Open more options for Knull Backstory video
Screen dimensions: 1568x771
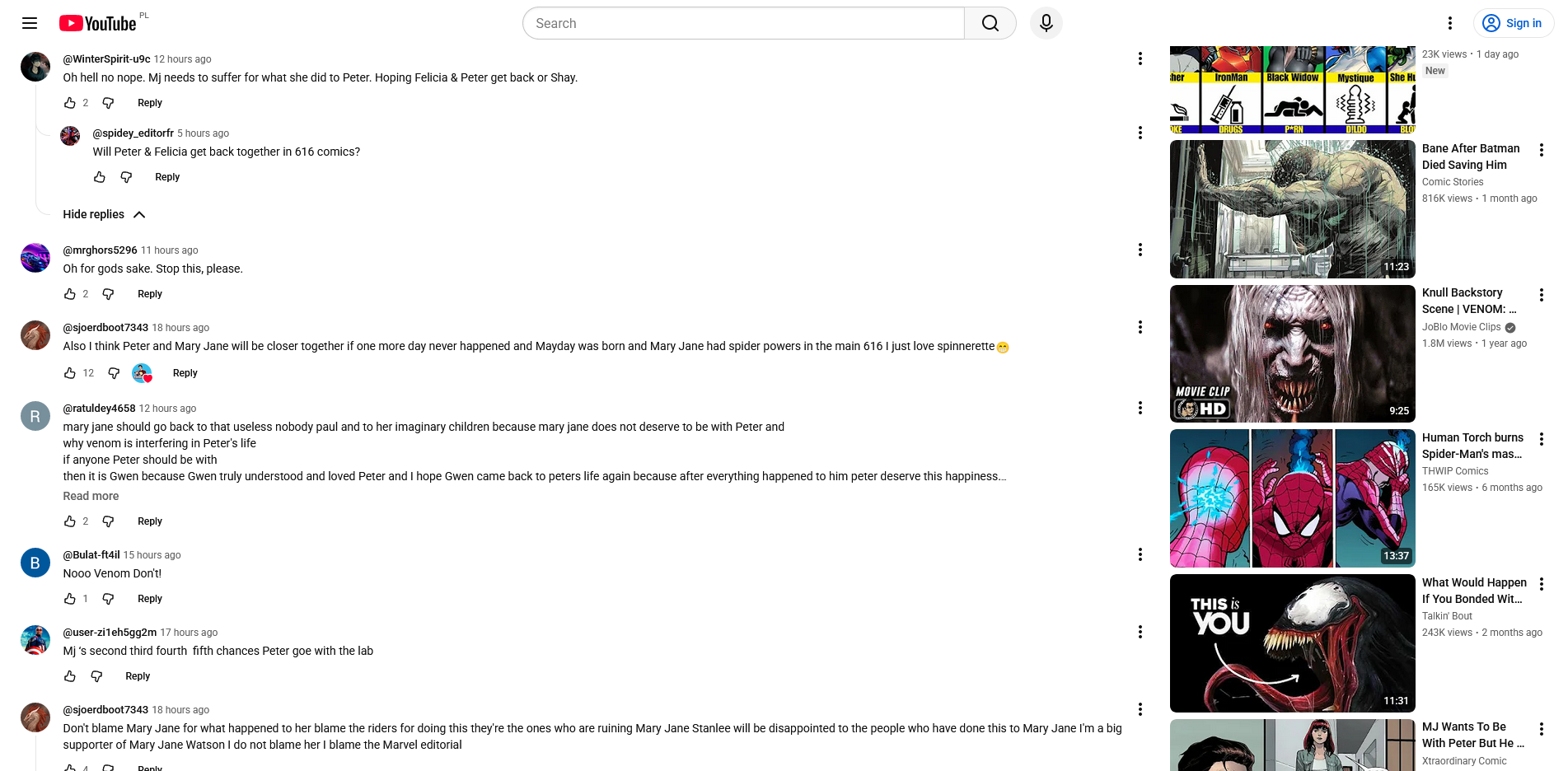click(1542, 295)
